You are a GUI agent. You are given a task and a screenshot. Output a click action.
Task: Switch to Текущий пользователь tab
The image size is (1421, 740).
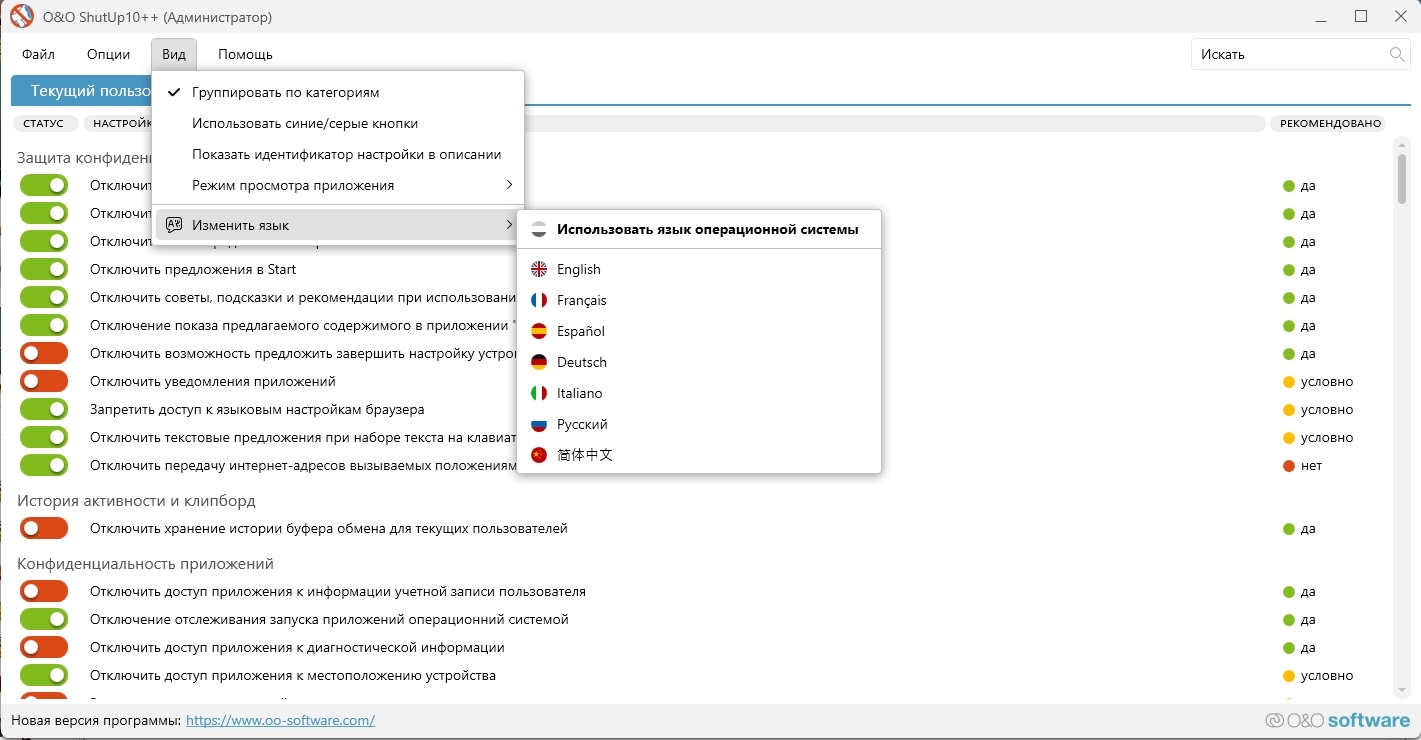[x=82, y=90]
